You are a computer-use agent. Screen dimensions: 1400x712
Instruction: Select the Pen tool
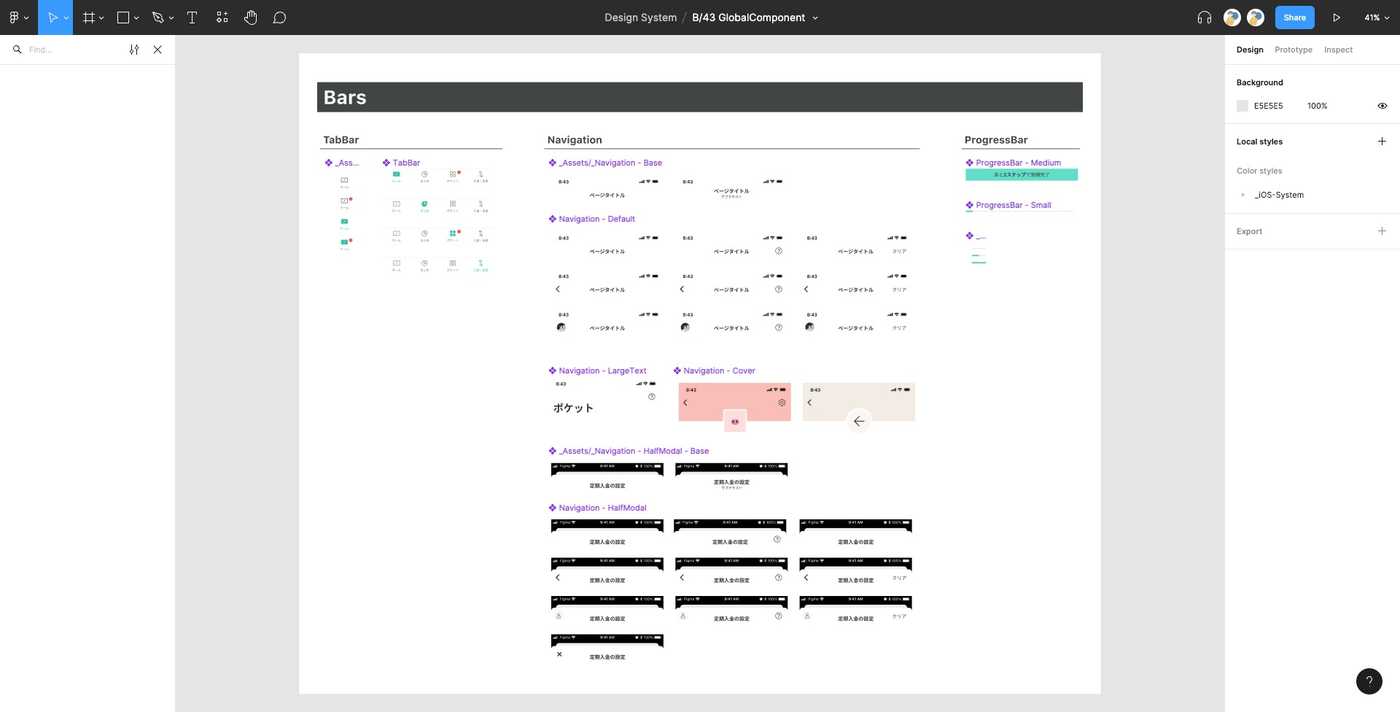(x=156, y=17)
